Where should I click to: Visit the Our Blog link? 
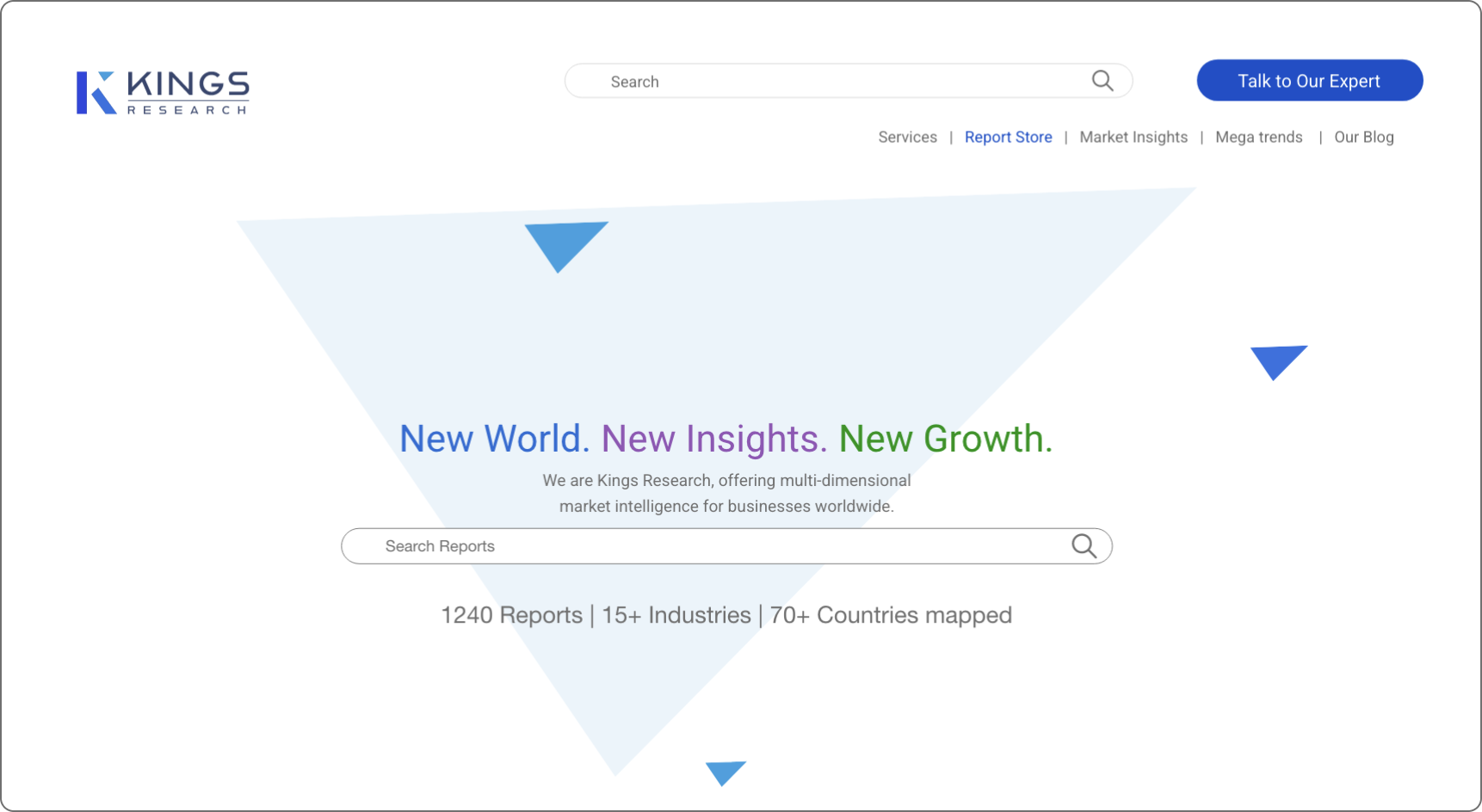click(1363, 138)
